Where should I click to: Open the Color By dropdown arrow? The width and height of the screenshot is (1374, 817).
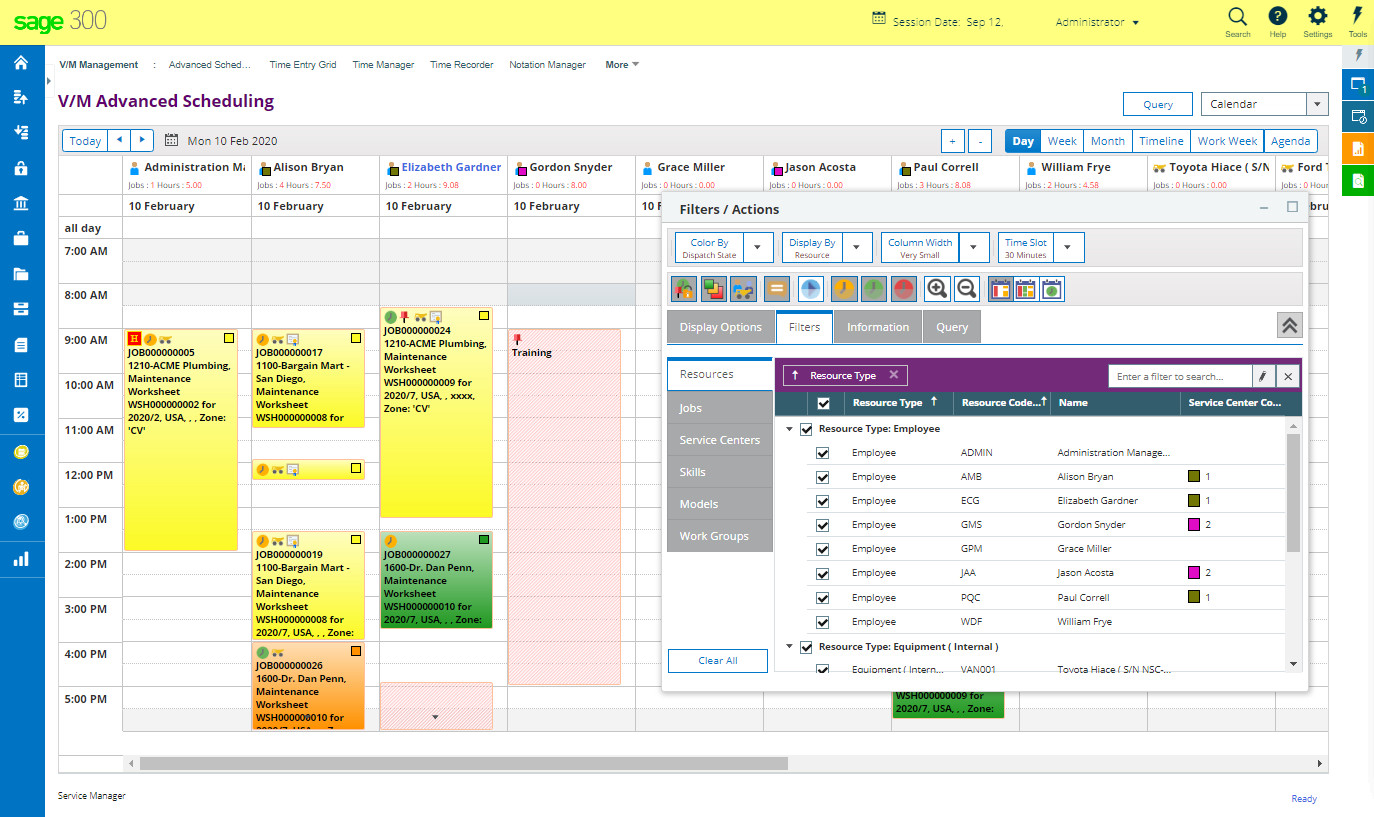coord(758,248)
